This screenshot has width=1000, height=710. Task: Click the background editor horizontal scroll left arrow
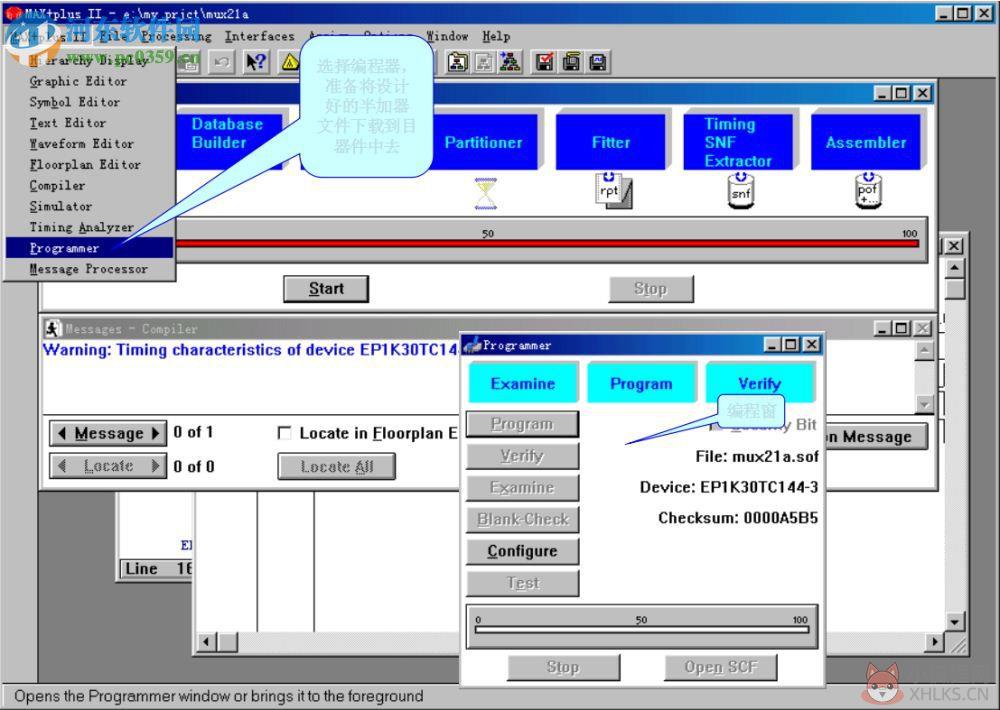(206, 641)
